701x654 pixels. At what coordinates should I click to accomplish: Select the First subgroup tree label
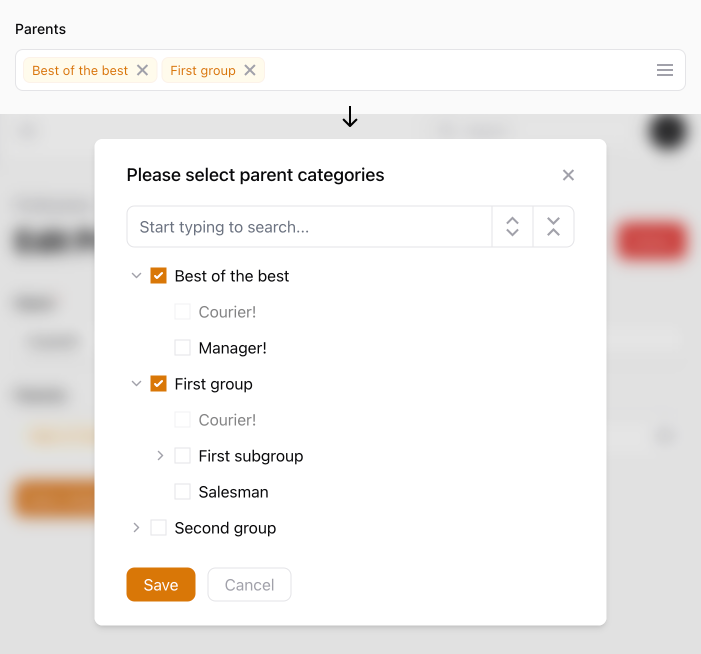[251, 456]
